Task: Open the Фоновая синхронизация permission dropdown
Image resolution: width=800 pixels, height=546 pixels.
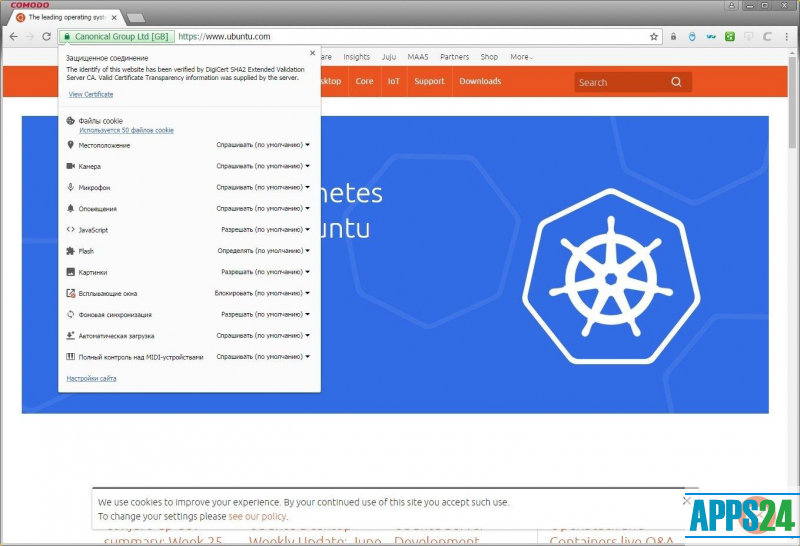Action: (265, 314)
